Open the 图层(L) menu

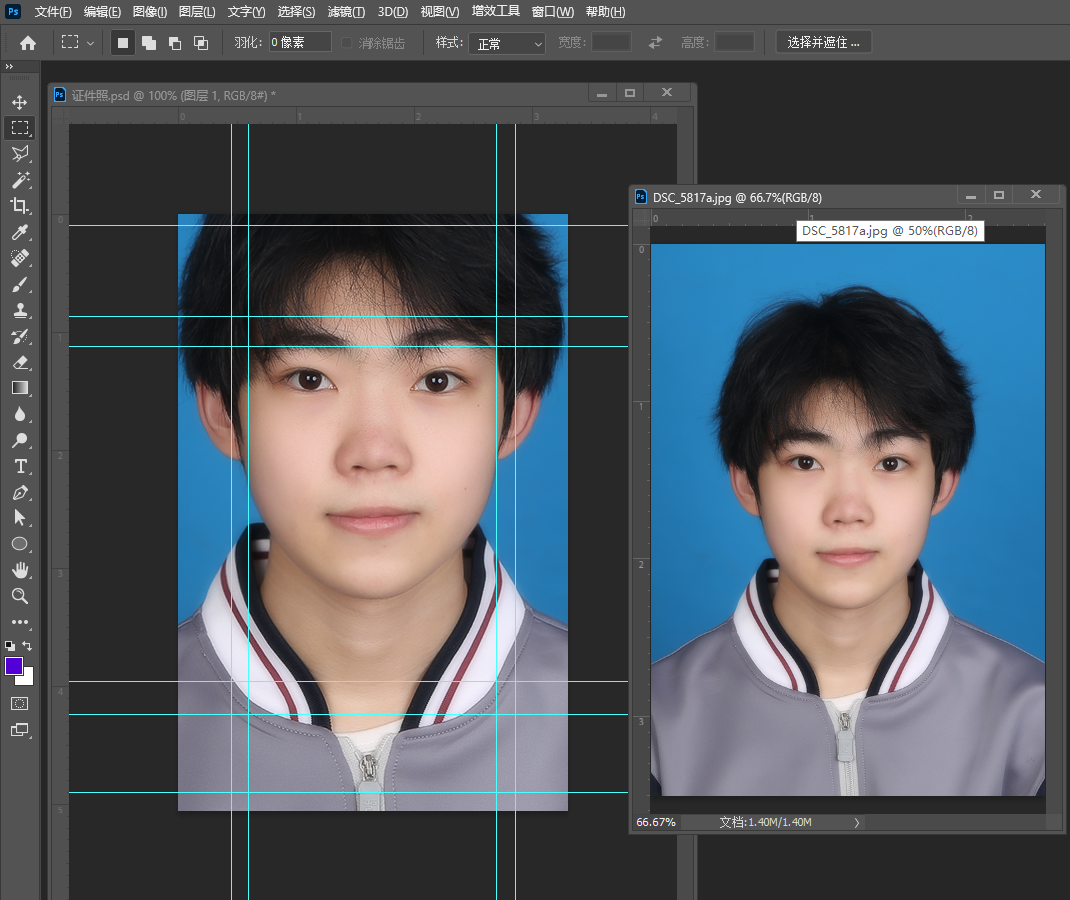(197, 12)
